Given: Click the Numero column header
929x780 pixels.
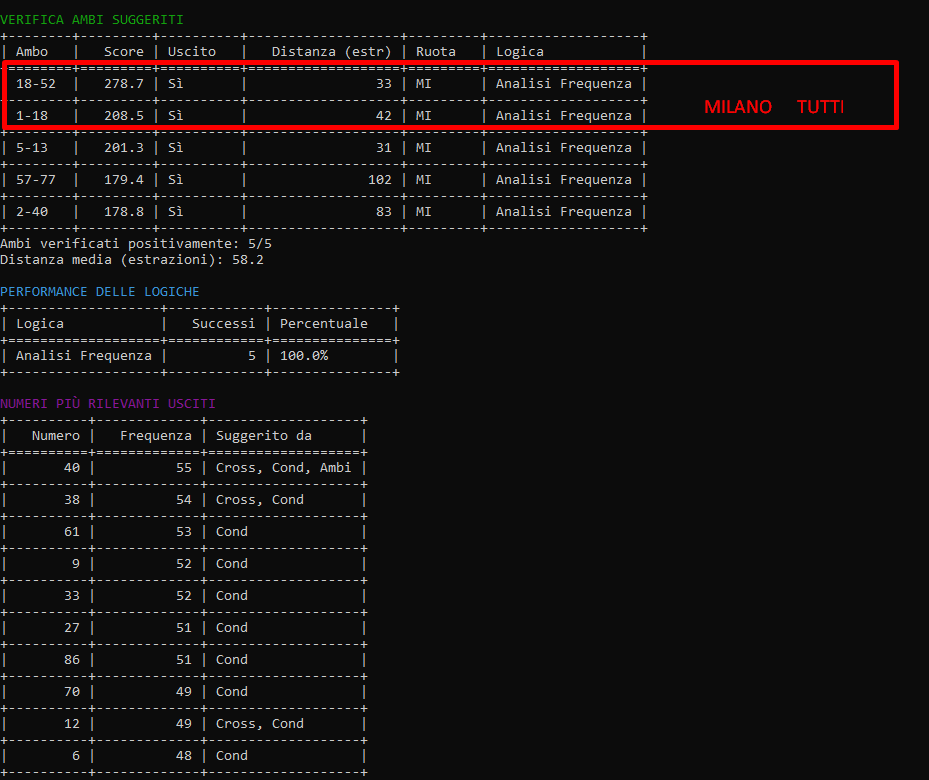Looking at the screenshot, I should pyautogui.click(x=56, y=435).
